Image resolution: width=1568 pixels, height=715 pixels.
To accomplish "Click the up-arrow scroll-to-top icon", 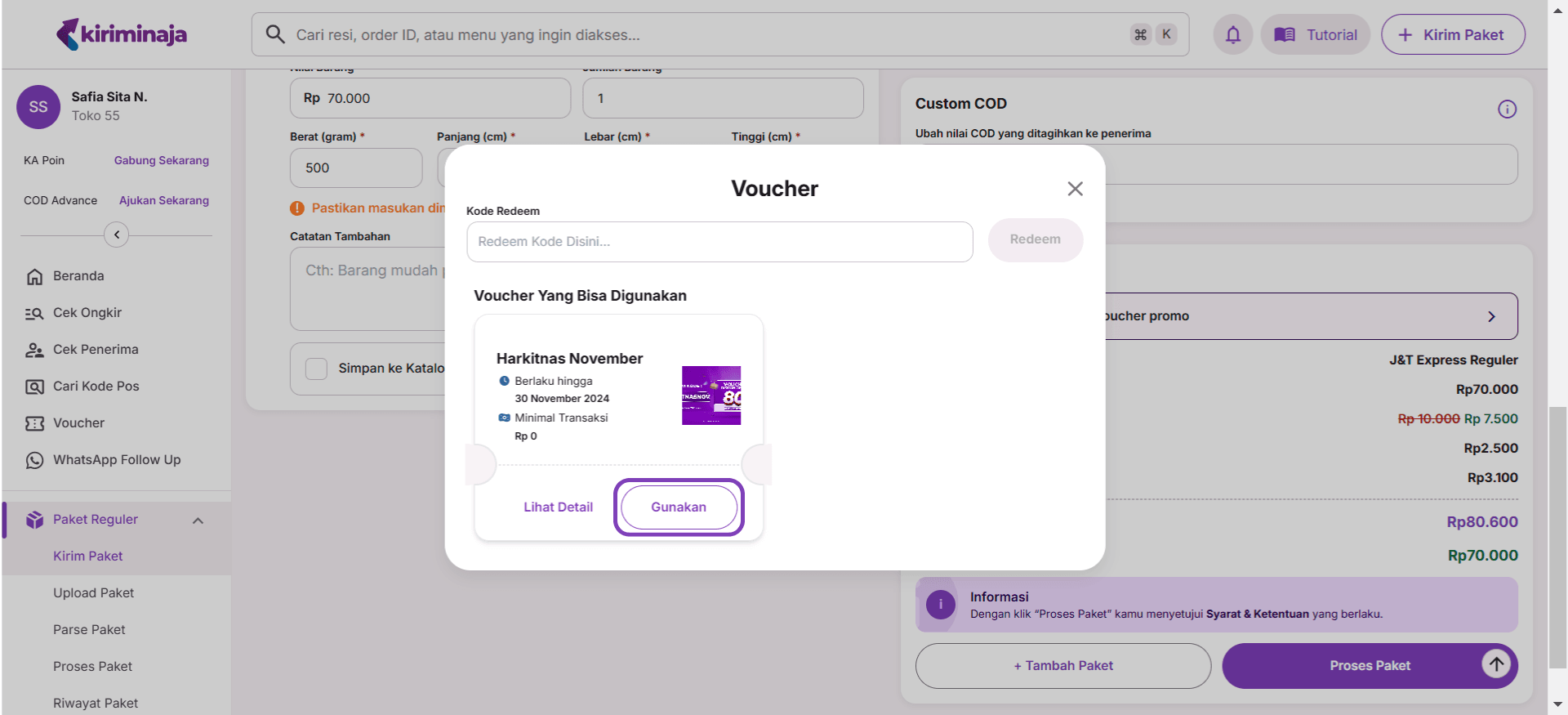I will click(x=1496, y=664).
